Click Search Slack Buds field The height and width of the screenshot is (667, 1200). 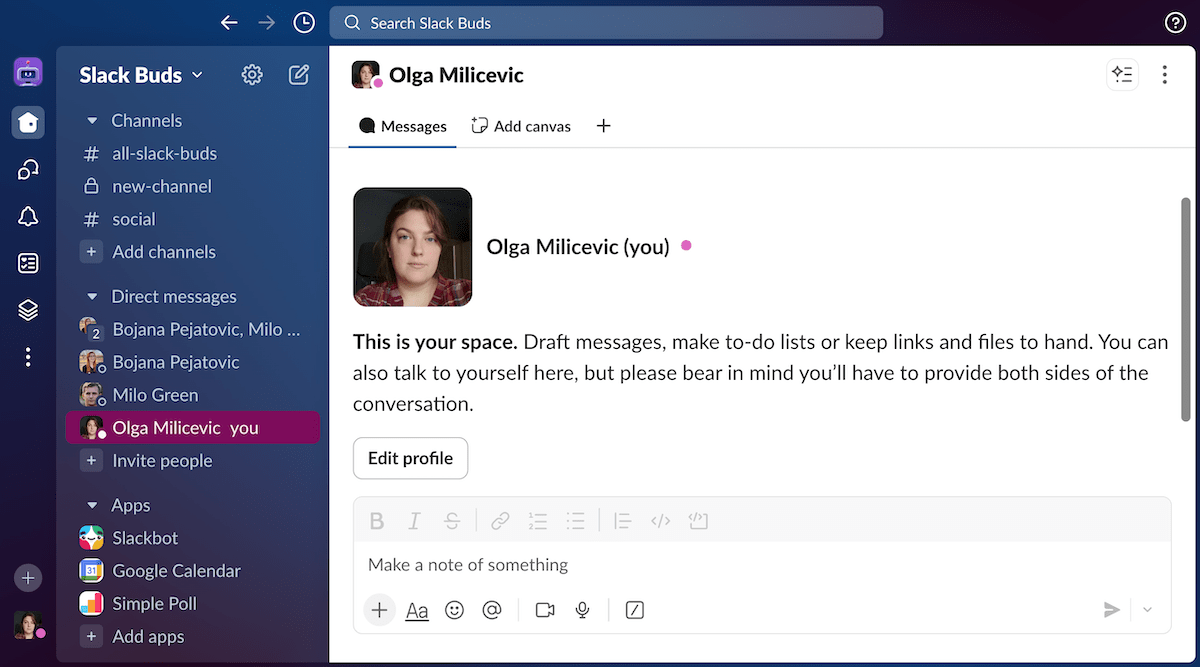click(606, 23)
